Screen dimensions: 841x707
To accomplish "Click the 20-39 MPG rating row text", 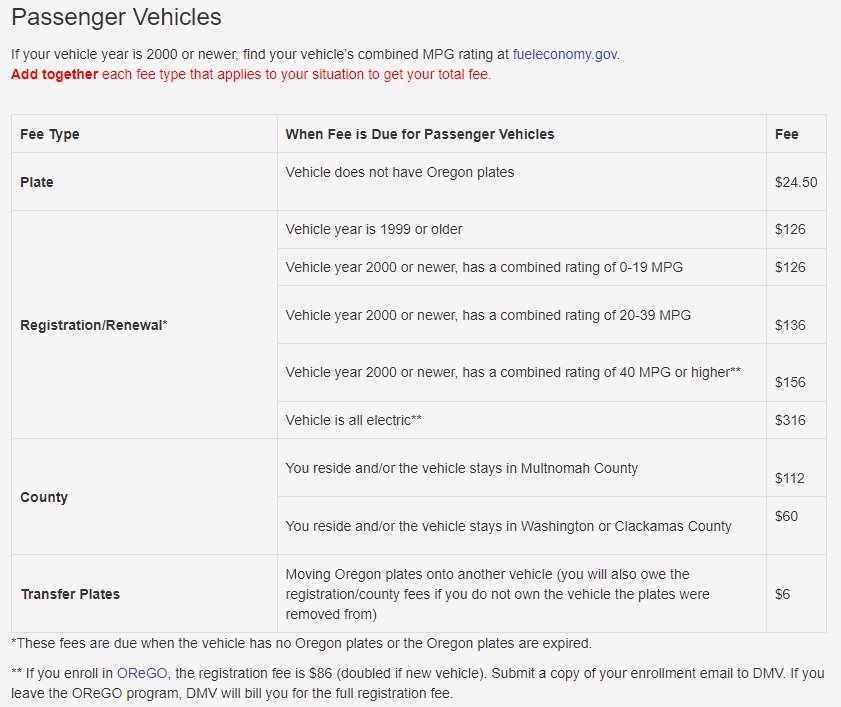I will point(488,315).
